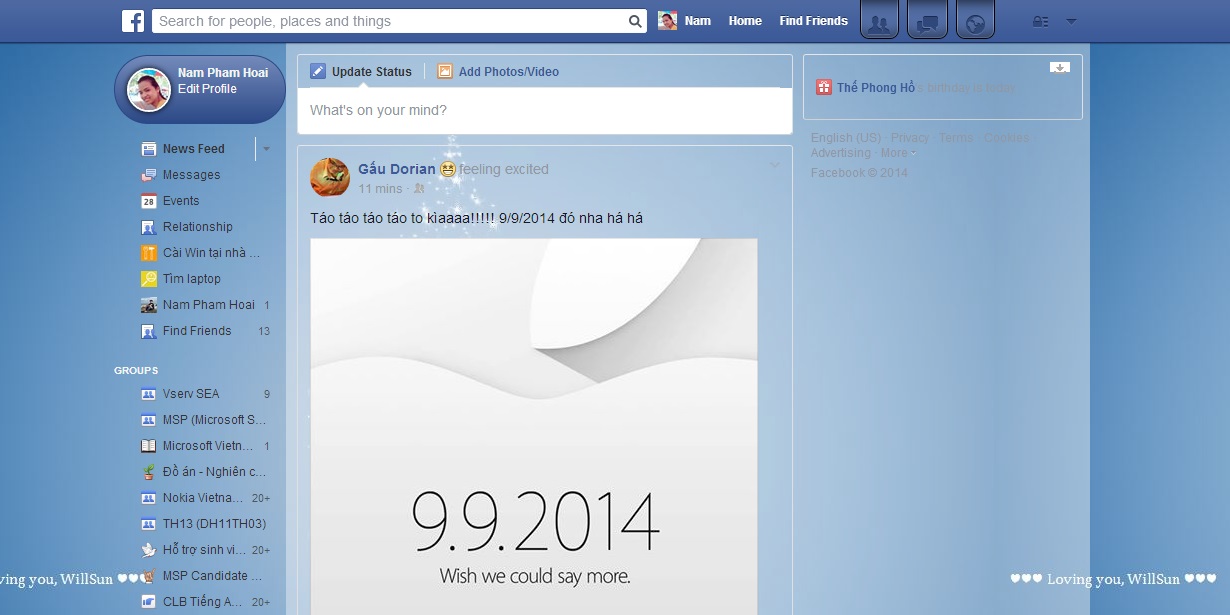Image resolution: width=1230 pixels, height=615 pixels.
Task: Click the Microsoft Vietn... group book icon
Action: [x=148, y=446]
